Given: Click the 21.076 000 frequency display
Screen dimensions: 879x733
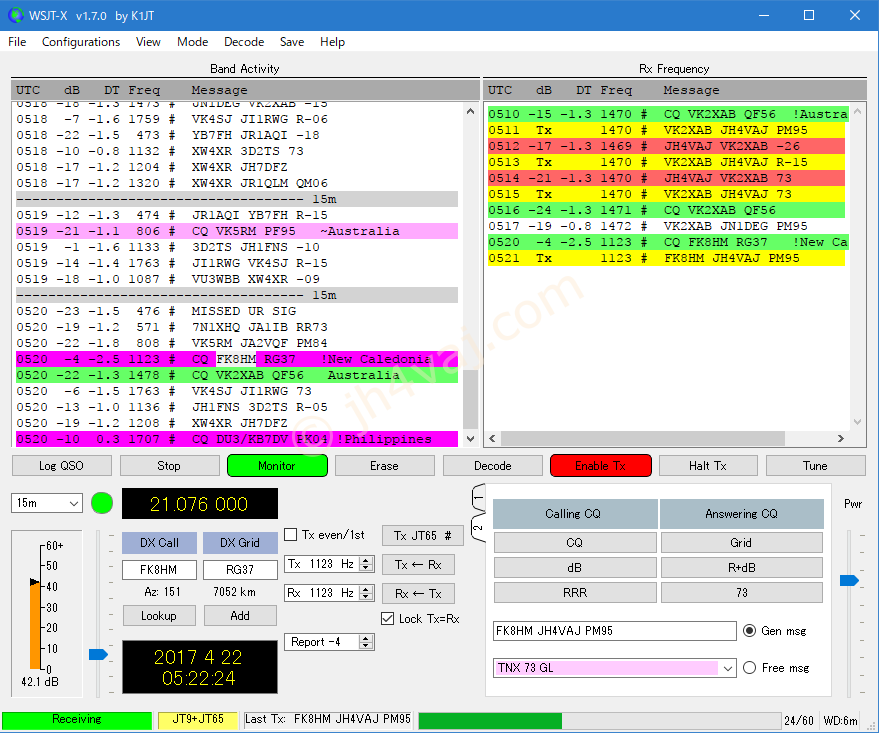Looking at the screenshot, I should (x=200, y=504).
